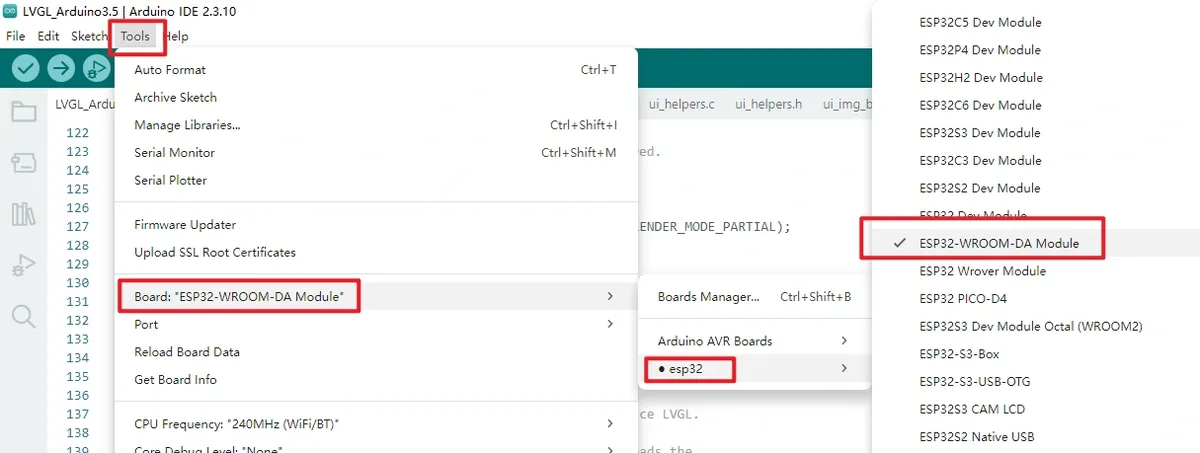Open the Library Manager books sidebar icon
Screen dimensions: 1200x453
click(x=23, y=214)
